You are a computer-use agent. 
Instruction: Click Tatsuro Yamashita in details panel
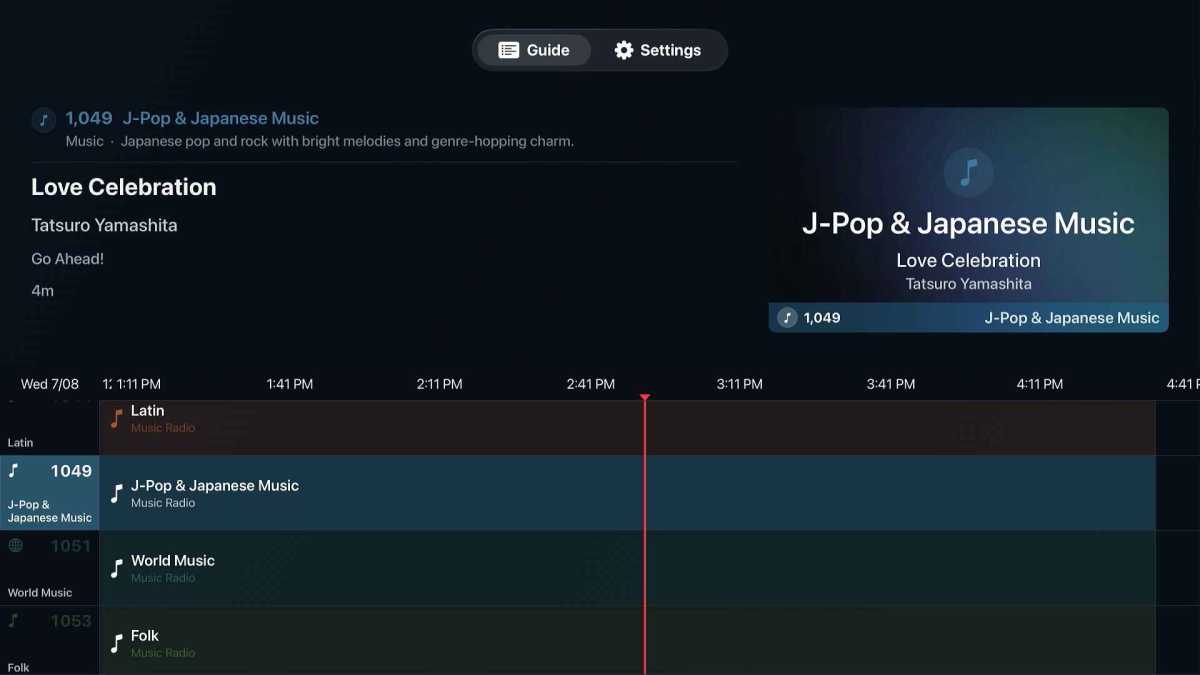pyautogui.click(x=104, y=225)
